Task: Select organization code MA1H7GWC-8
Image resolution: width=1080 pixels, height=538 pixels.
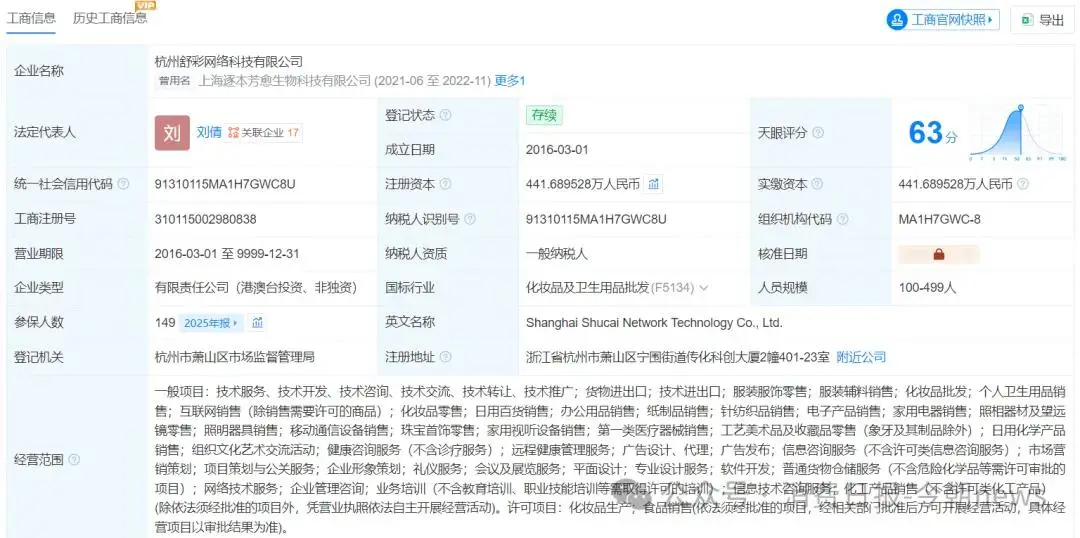Action: point(939,219)
